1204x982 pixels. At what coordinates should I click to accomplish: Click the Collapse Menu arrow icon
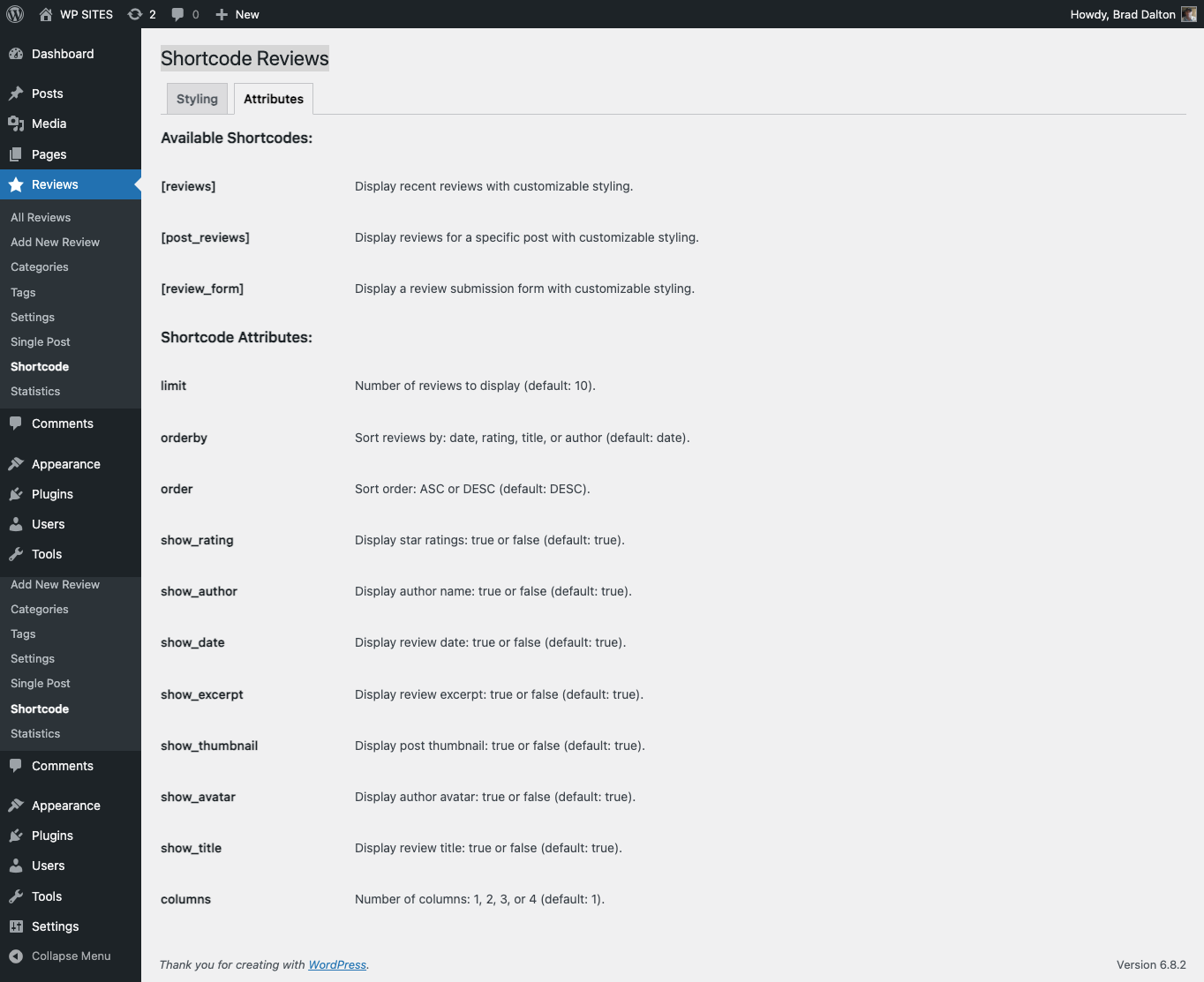pyautogui.click(x=16, y=956)
